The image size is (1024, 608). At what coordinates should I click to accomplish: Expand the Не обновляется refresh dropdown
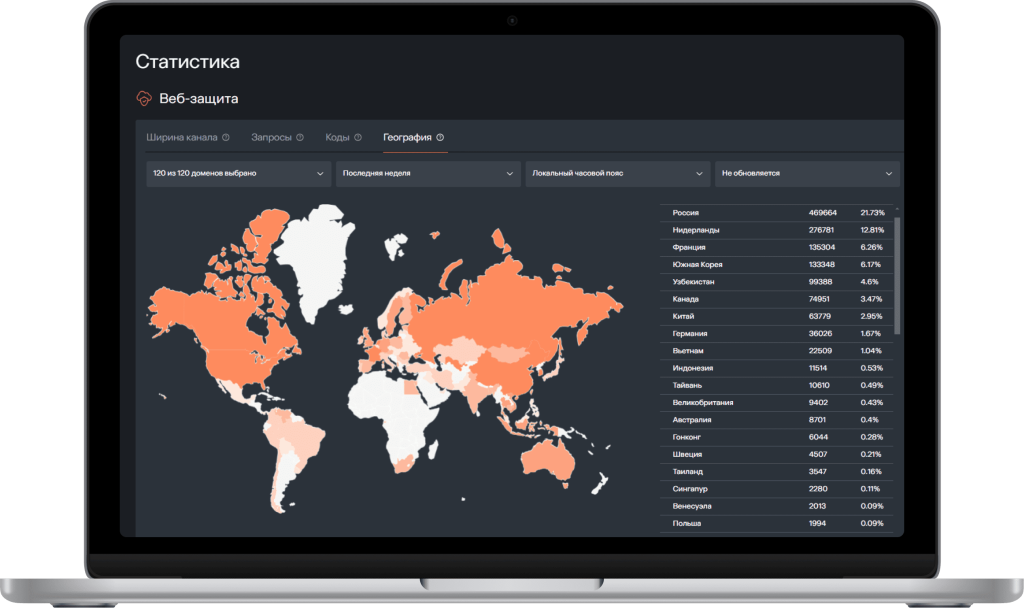click(806, 173)
